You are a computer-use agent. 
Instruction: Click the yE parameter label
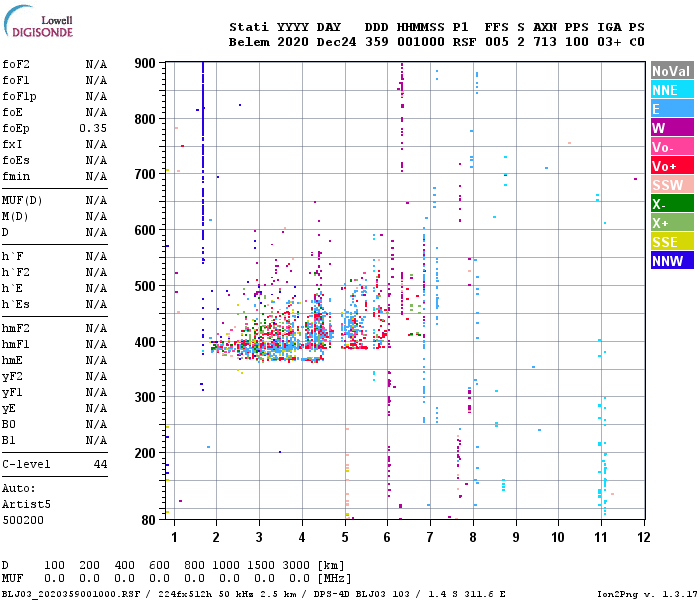(9, 409)
